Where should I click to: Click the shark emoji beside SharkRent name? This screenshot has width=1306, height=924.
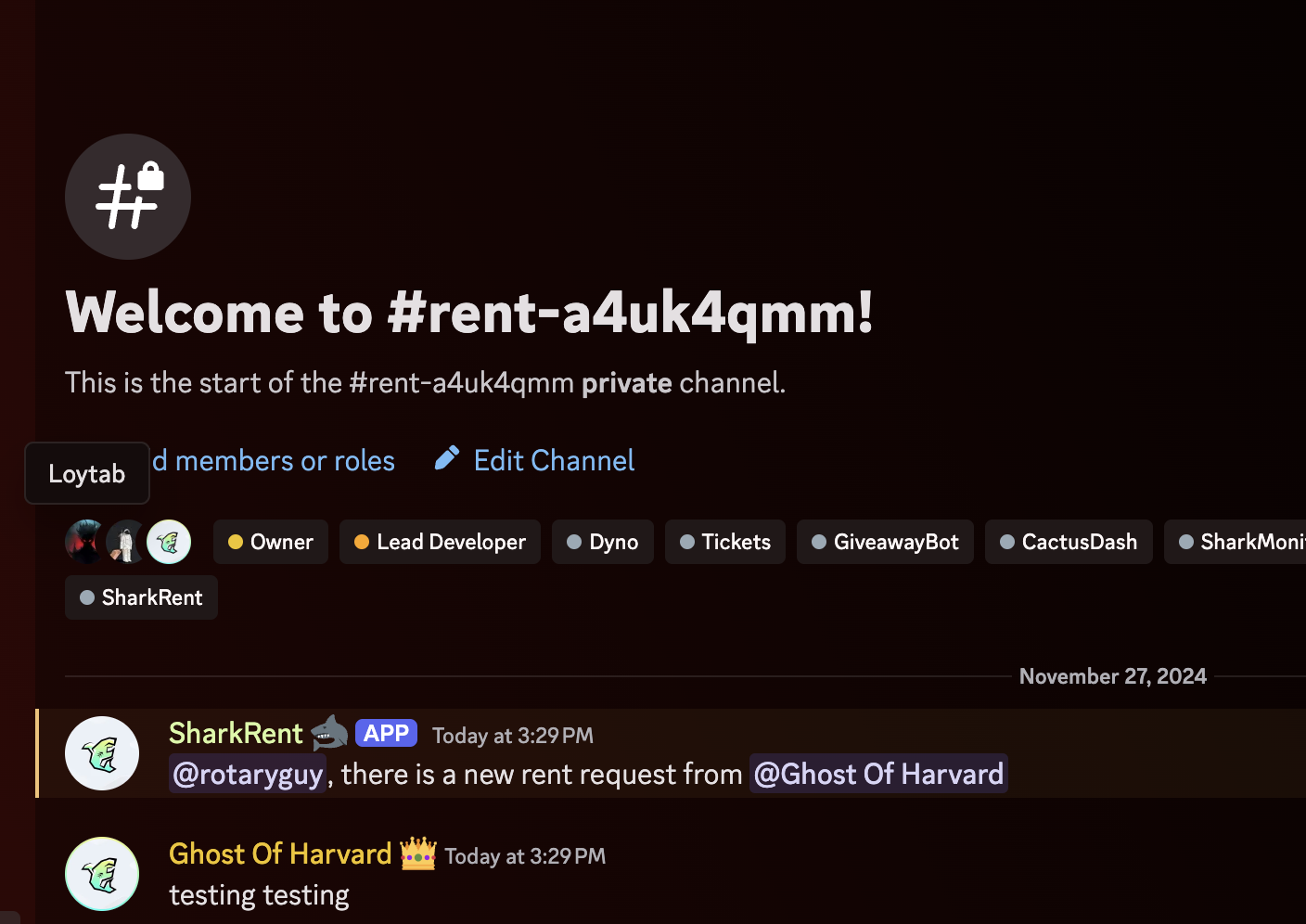click(329, 733)
